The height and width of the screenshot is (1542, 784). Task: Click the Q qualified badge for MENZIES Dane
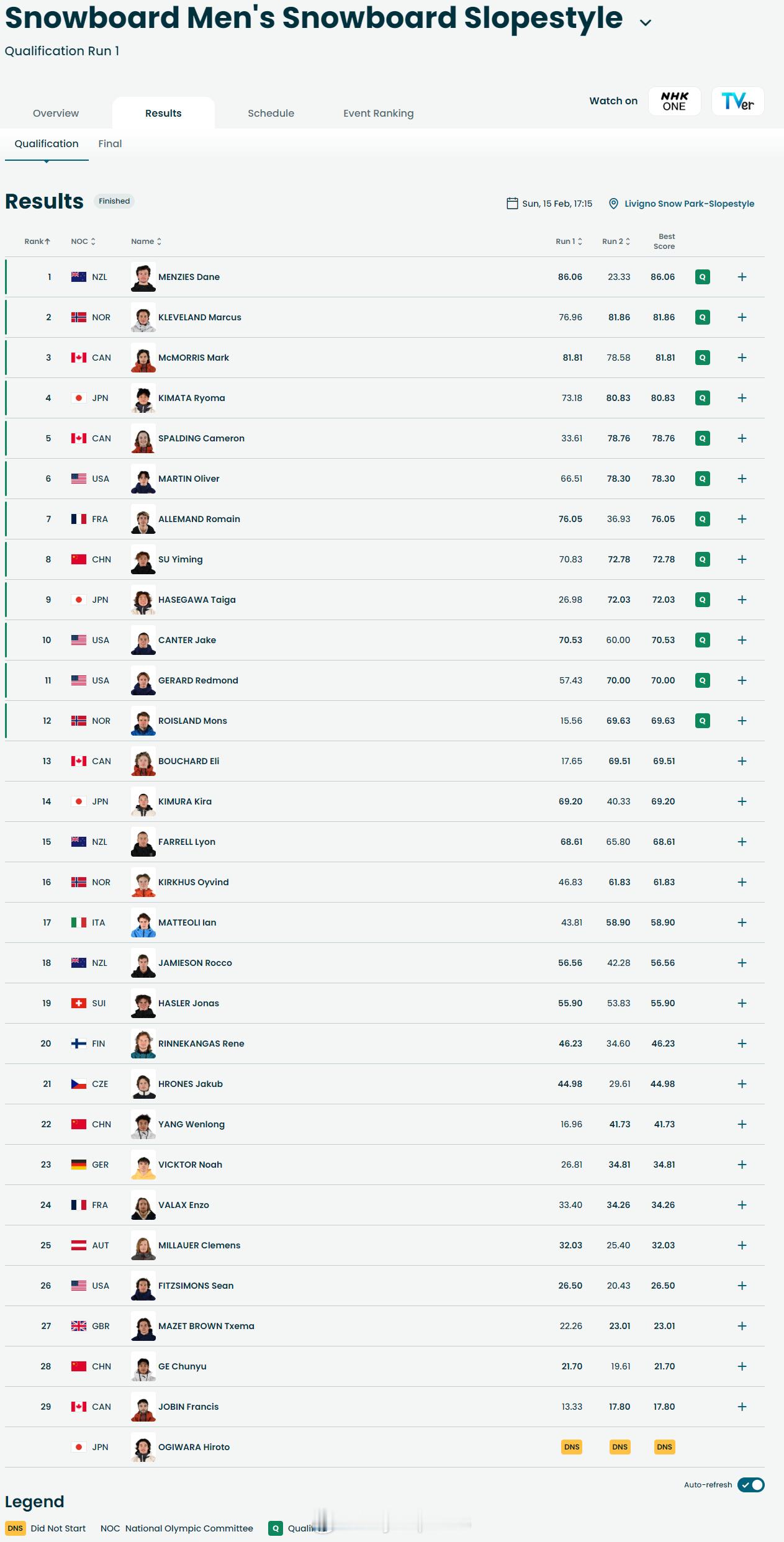(702, 277)
